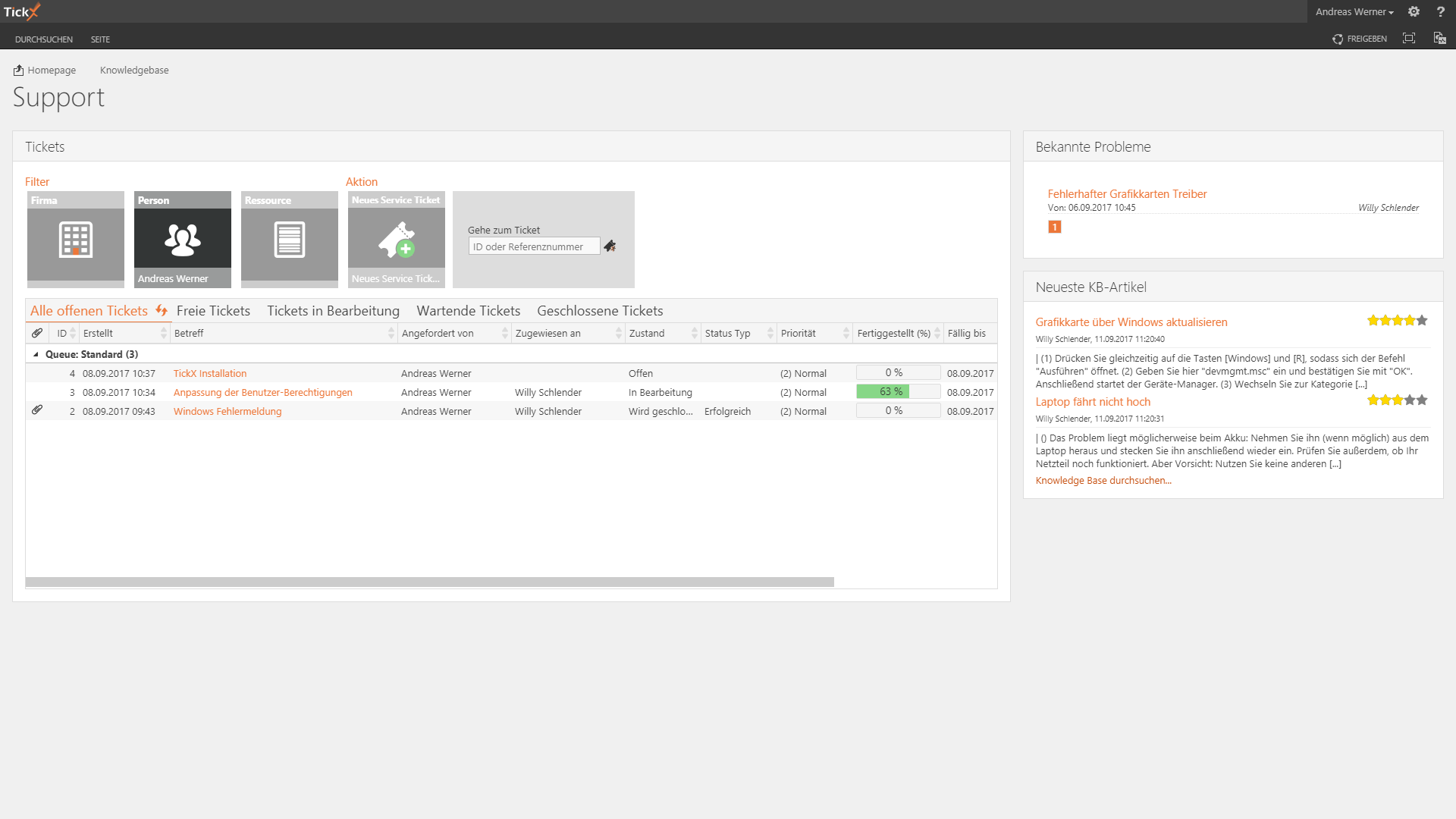Toggle focus content fullscreen icon

click(x=1409, y=39)
